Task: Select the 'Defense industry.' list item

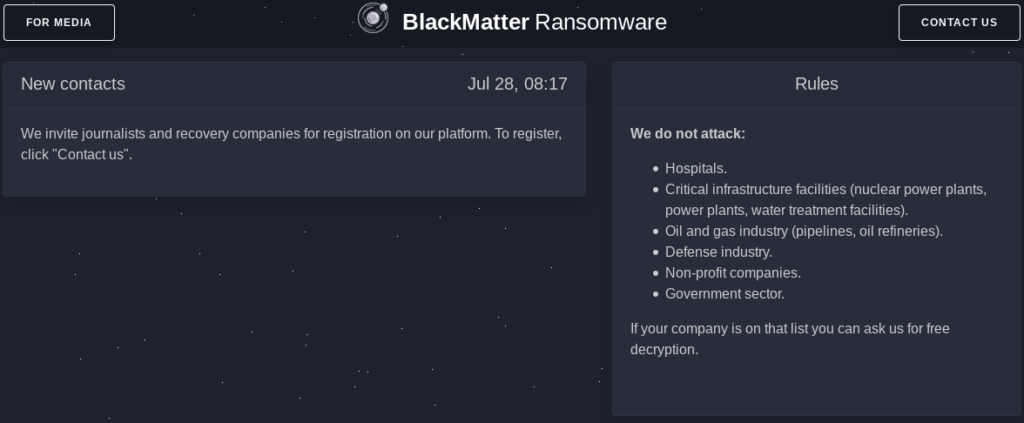Action: tap(718, 252)
